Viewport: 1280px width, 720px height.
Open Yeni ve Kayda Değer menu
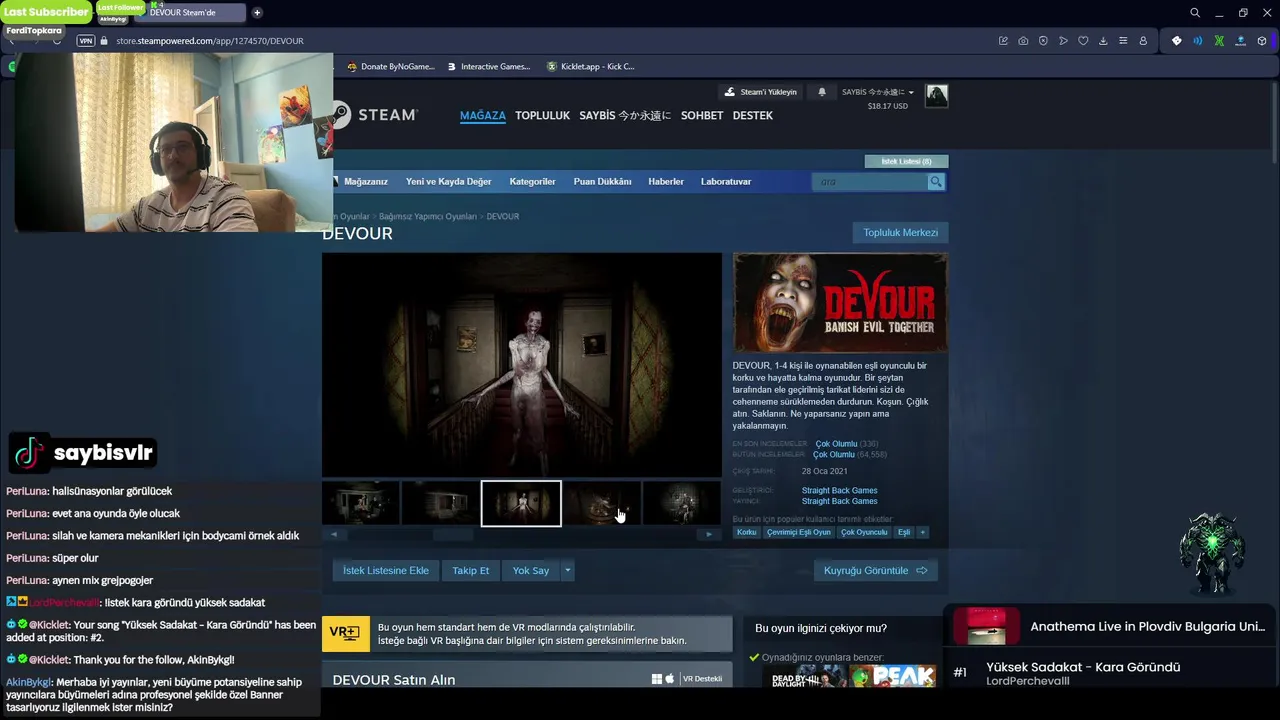coord(449,181)
